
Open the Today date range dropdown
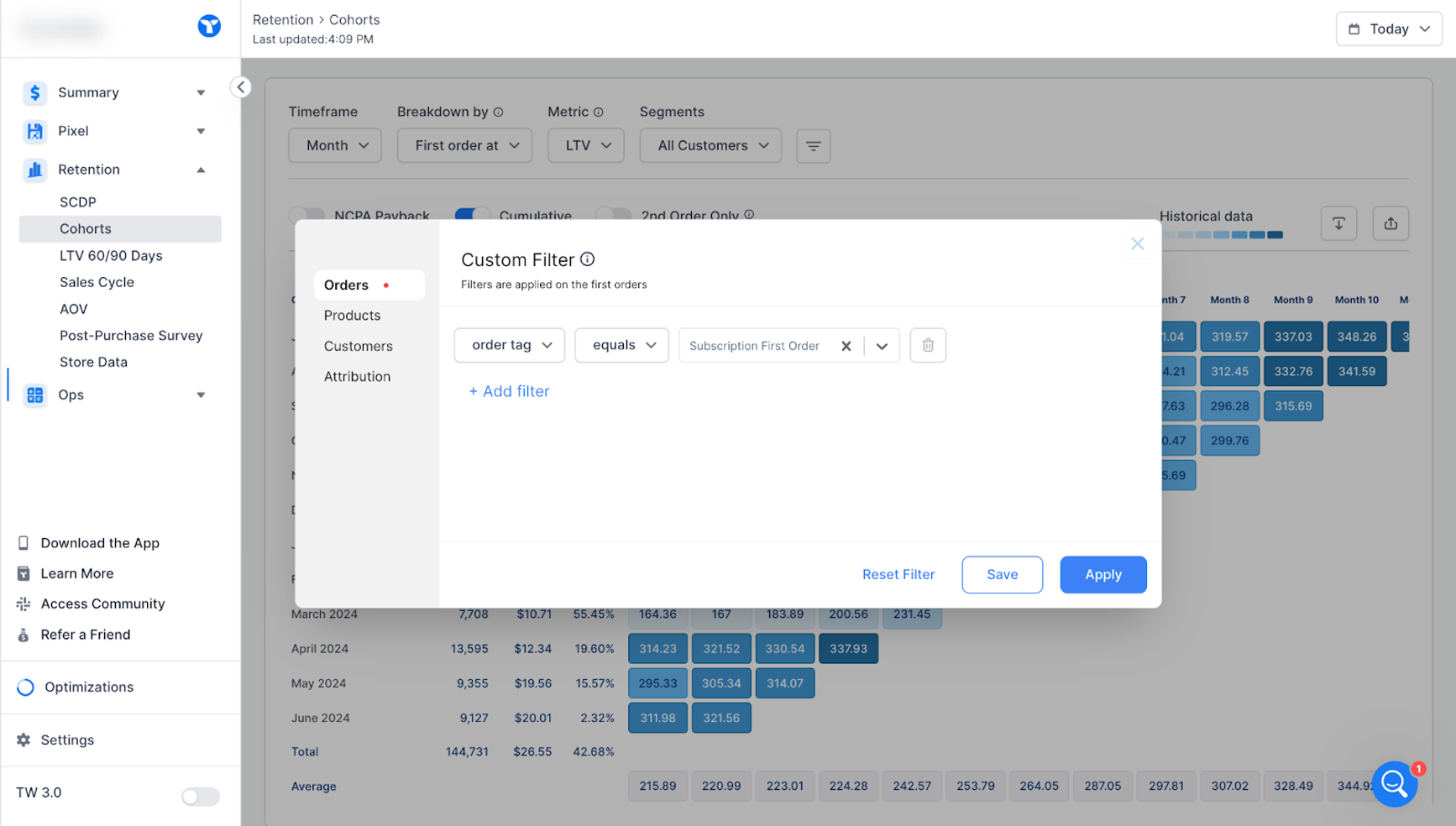1389,29
